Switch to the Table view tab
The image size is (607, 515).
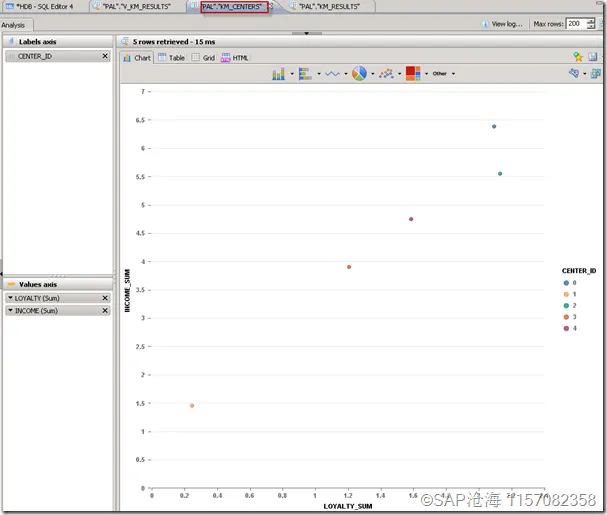tap(171, 58)
